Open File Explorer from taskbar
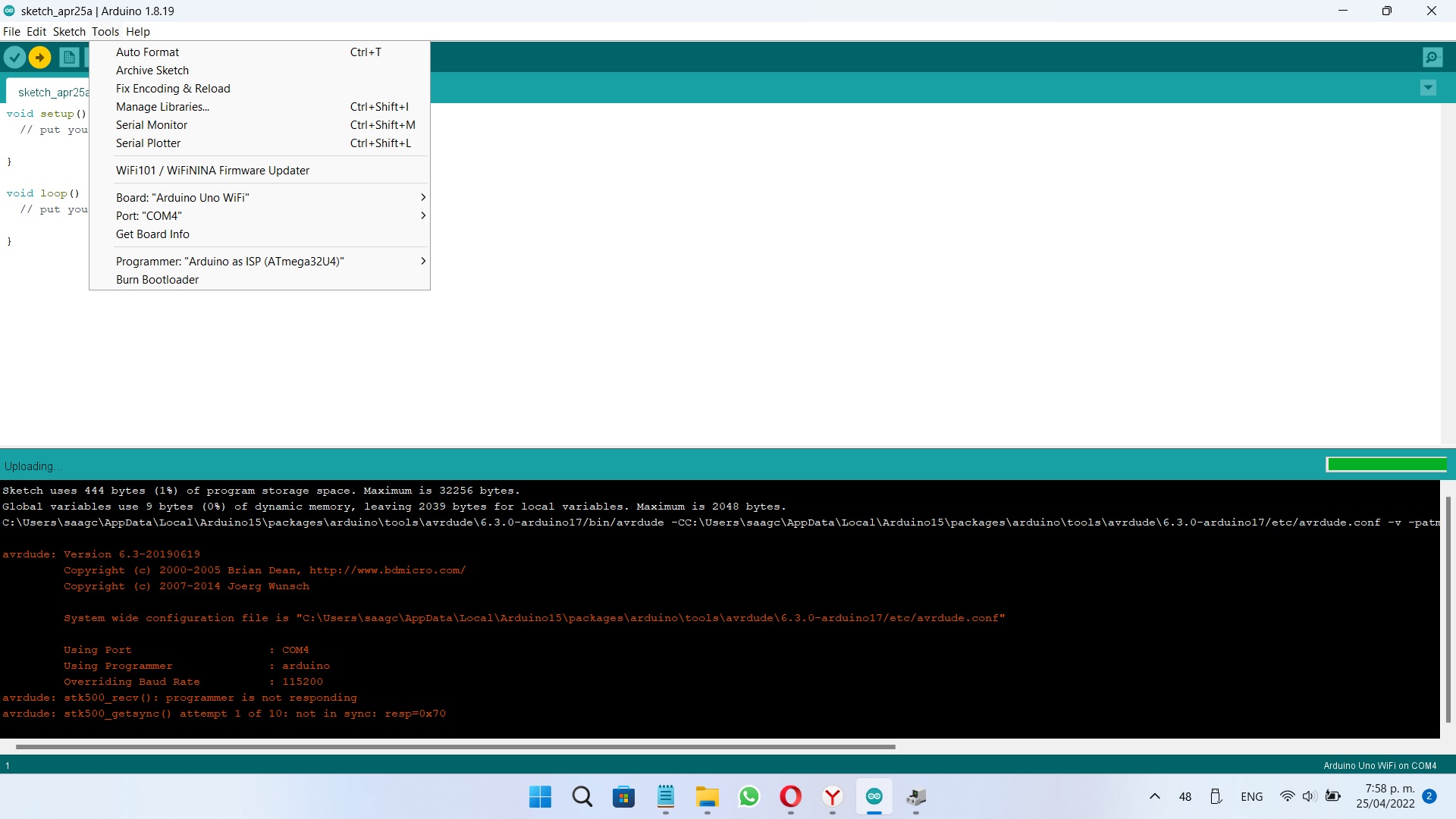 pyautogui.click(x=707, y=796)
